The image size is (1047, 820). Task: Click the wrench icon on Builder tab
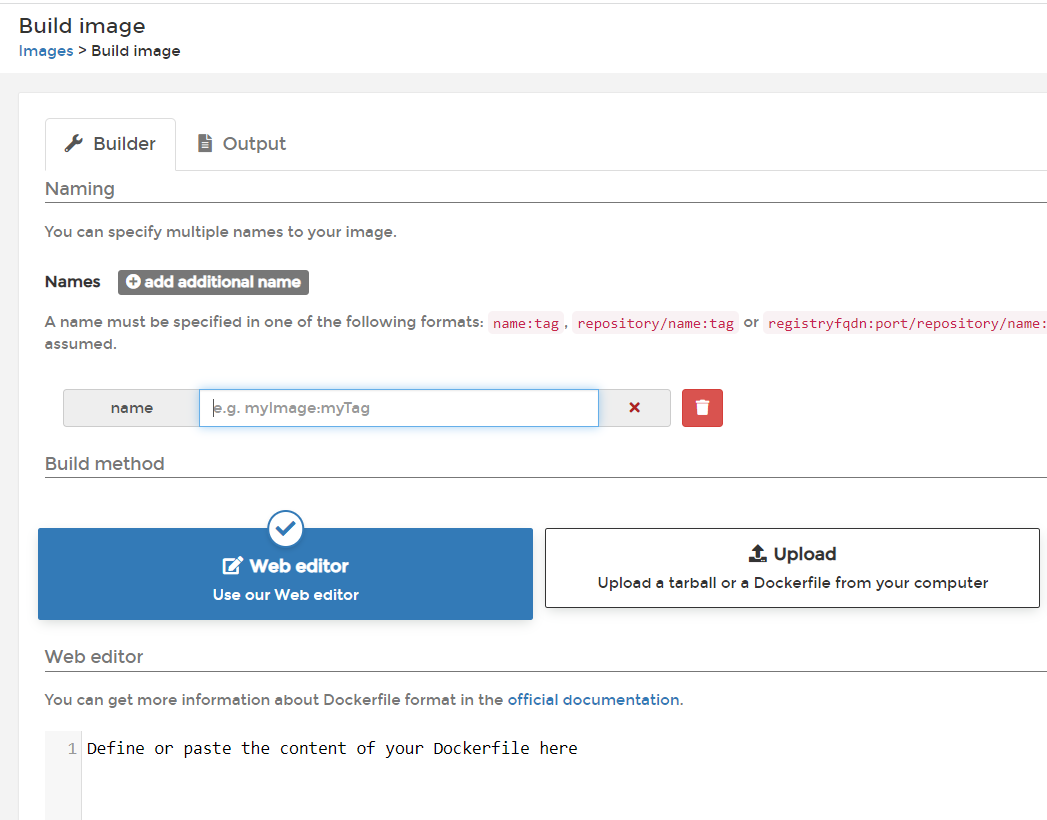[x=73, y=143]
